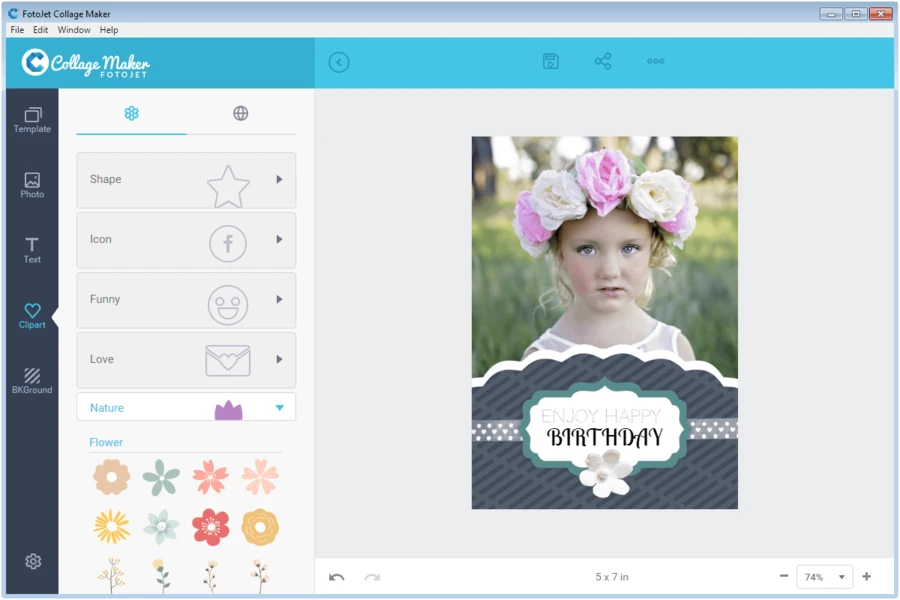Image resolution: width=900 pixels, height=600 pixels.
Task: Open the Edit menu
Action: [x=40, y=30]
